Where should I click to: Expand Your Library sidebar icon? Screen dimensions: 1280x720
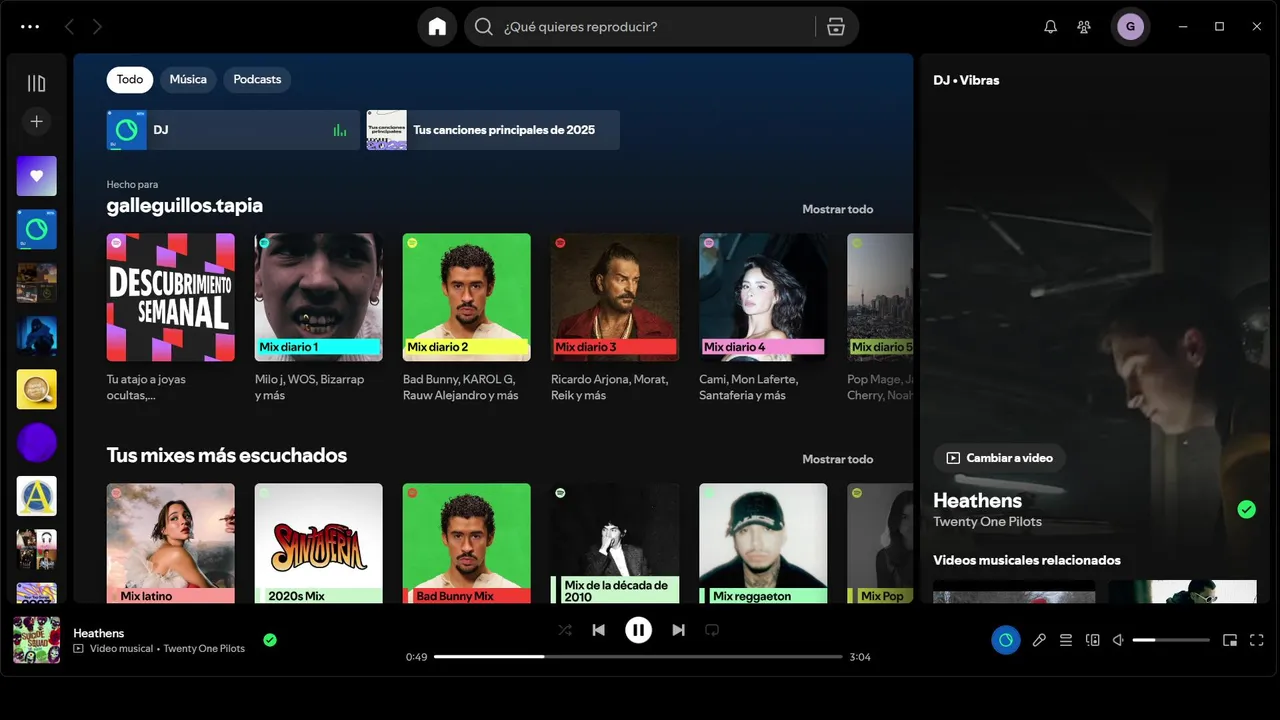pyautogui.click(x=37, y=83)
